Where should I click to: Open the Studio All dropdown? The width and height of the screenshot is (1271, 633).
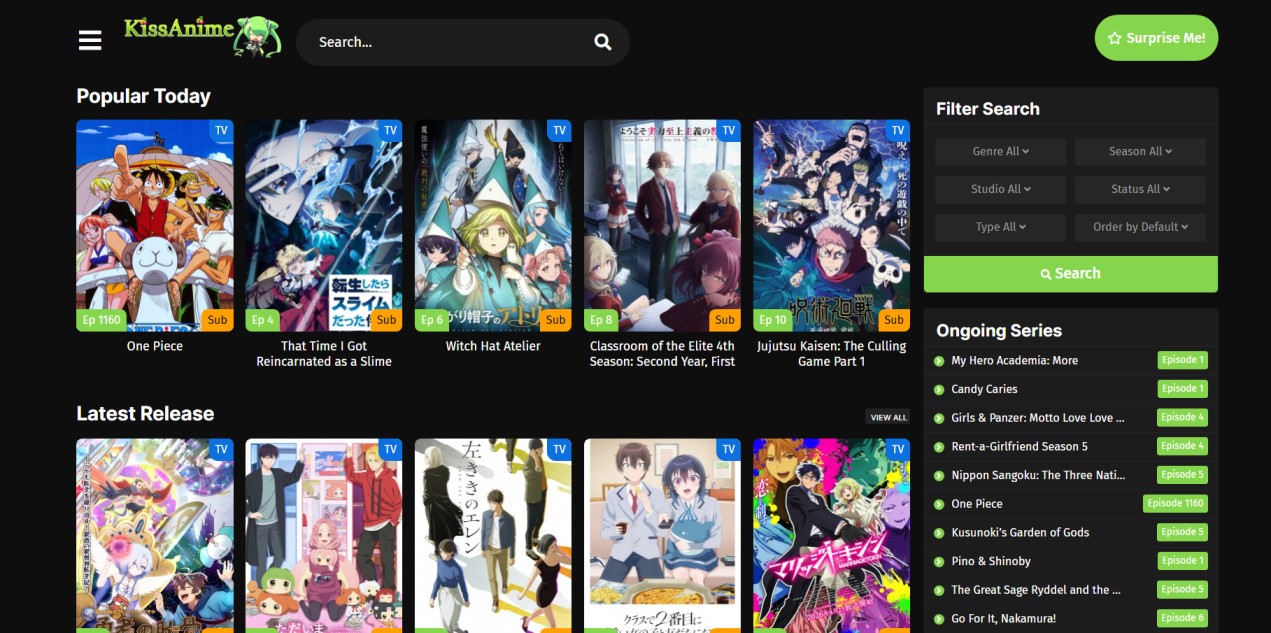1000,189
